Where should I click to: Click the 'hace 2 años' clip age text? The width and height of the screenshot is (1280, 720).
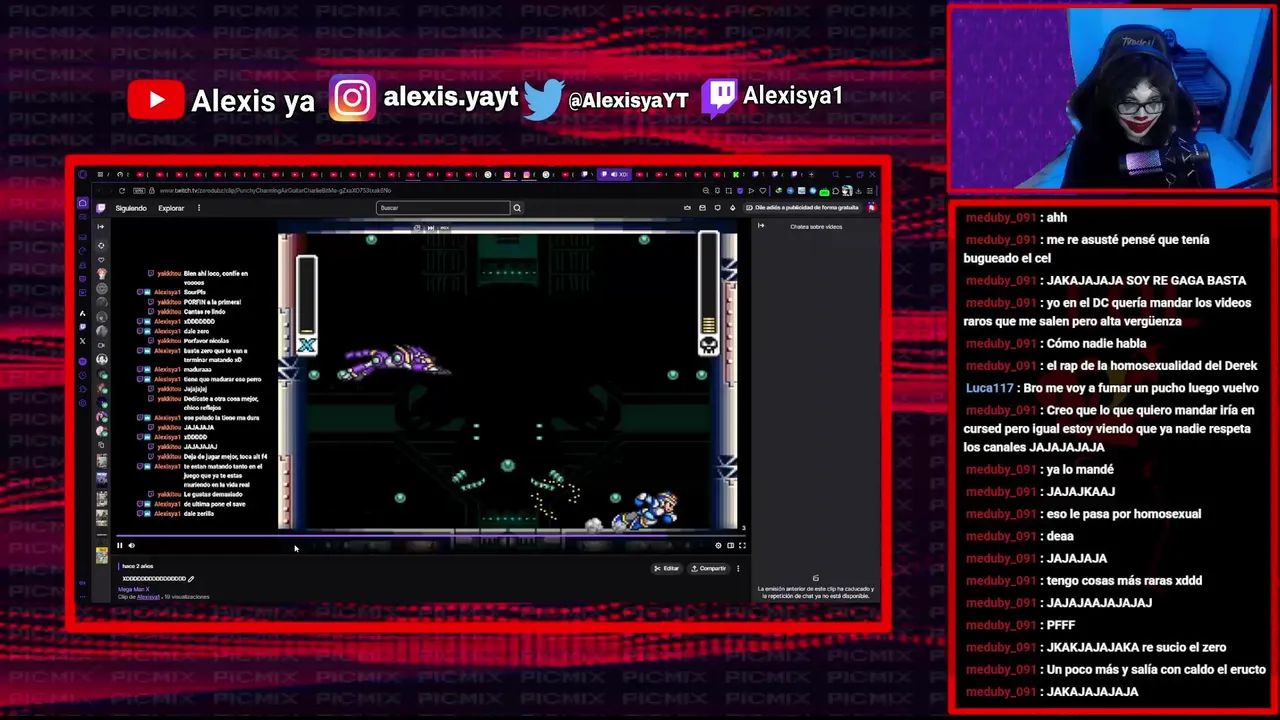(x=138, y=566)
